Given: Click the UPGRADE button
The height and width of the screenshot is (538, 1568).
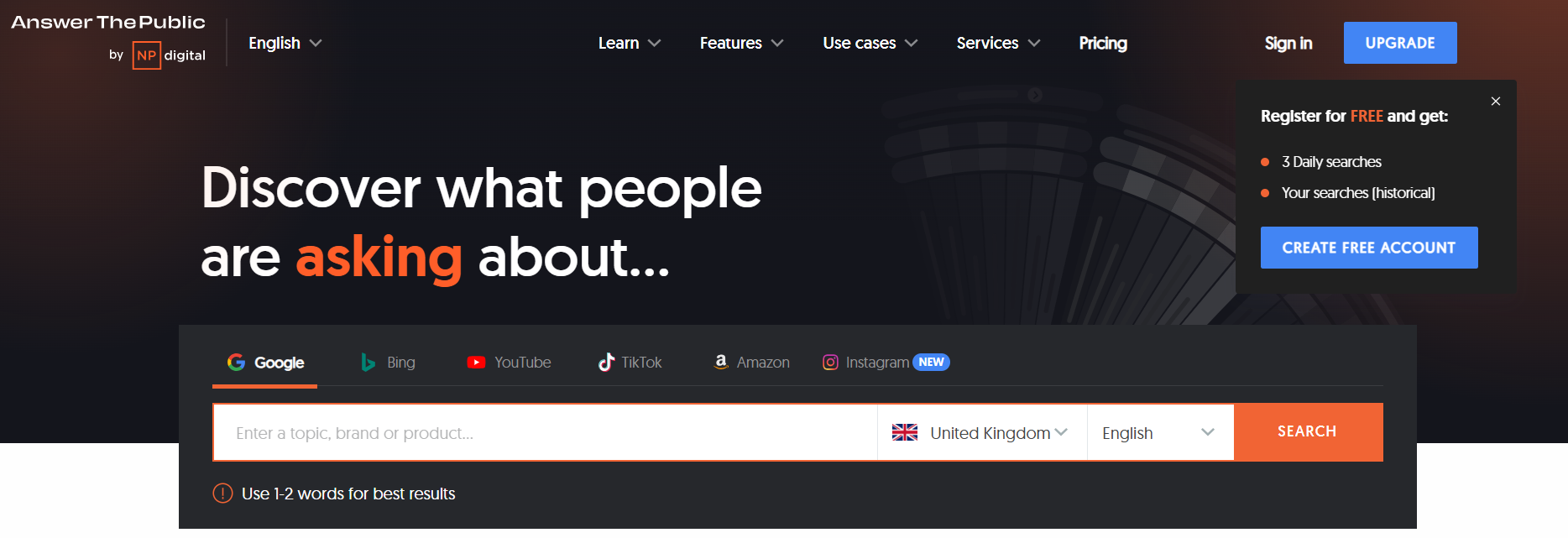Looking at the screenshot, I should tap(1400, 43).
